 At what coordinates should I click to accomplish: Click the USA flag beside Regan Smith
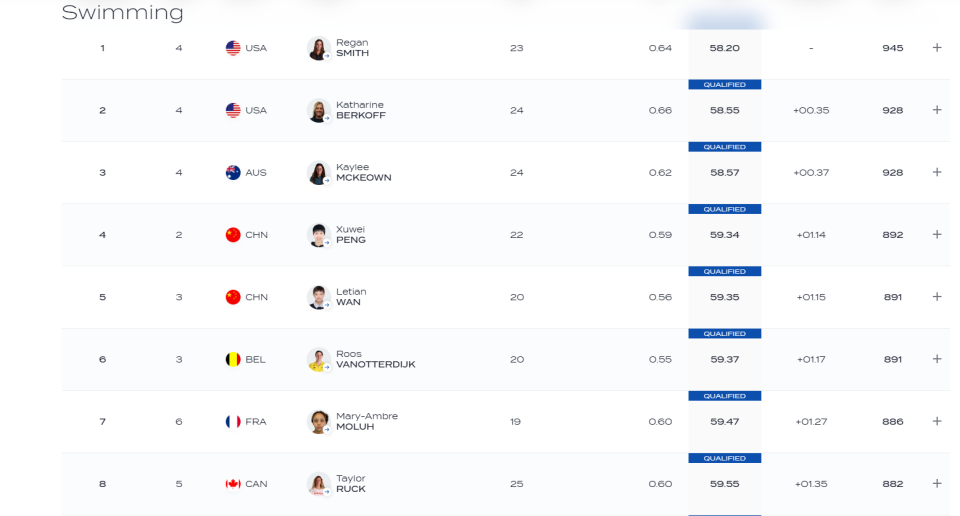pyautogui.click(x=233, y=48)
